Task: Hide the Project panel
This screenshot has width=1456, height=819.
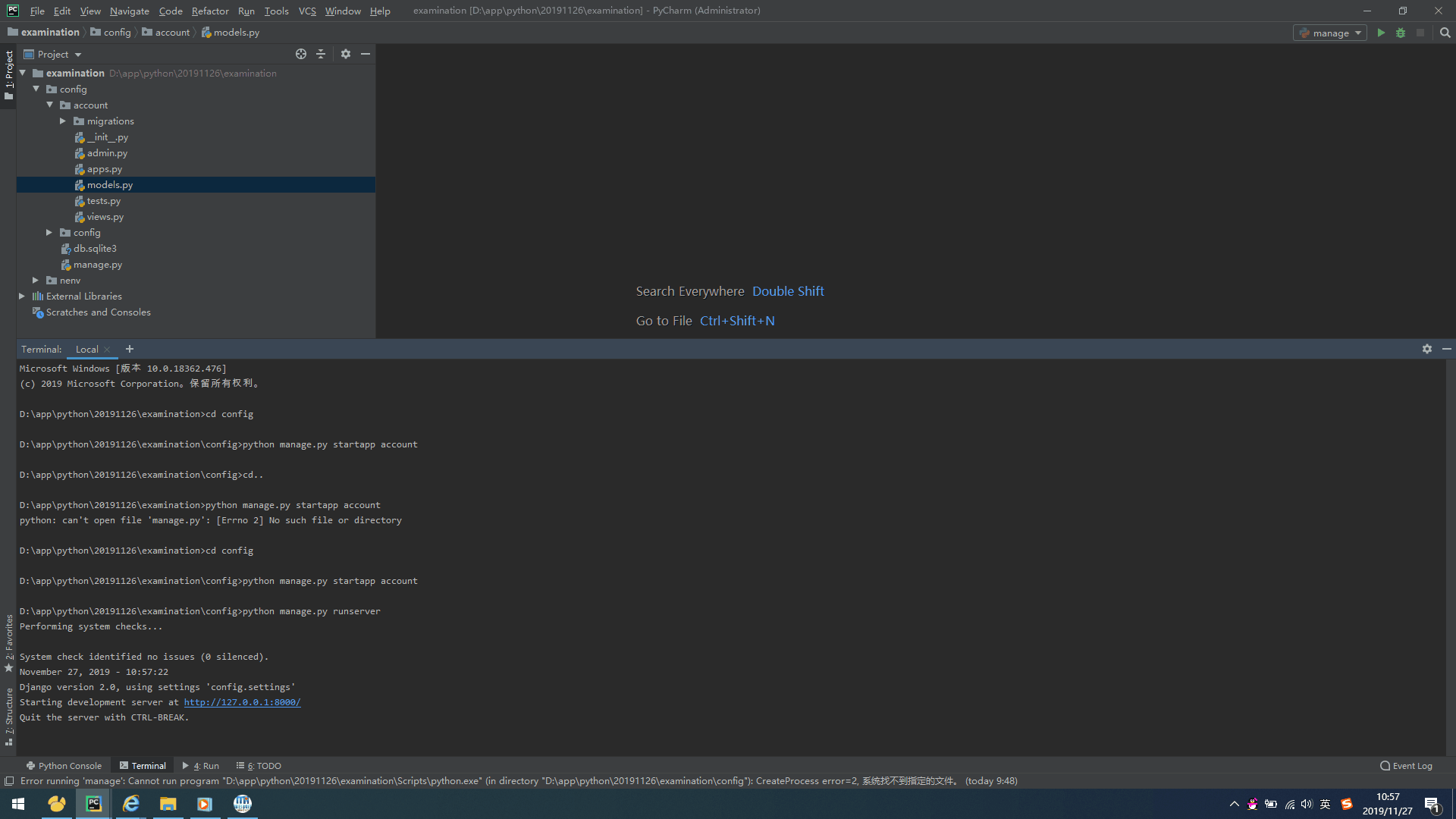Action: [366, 54]
